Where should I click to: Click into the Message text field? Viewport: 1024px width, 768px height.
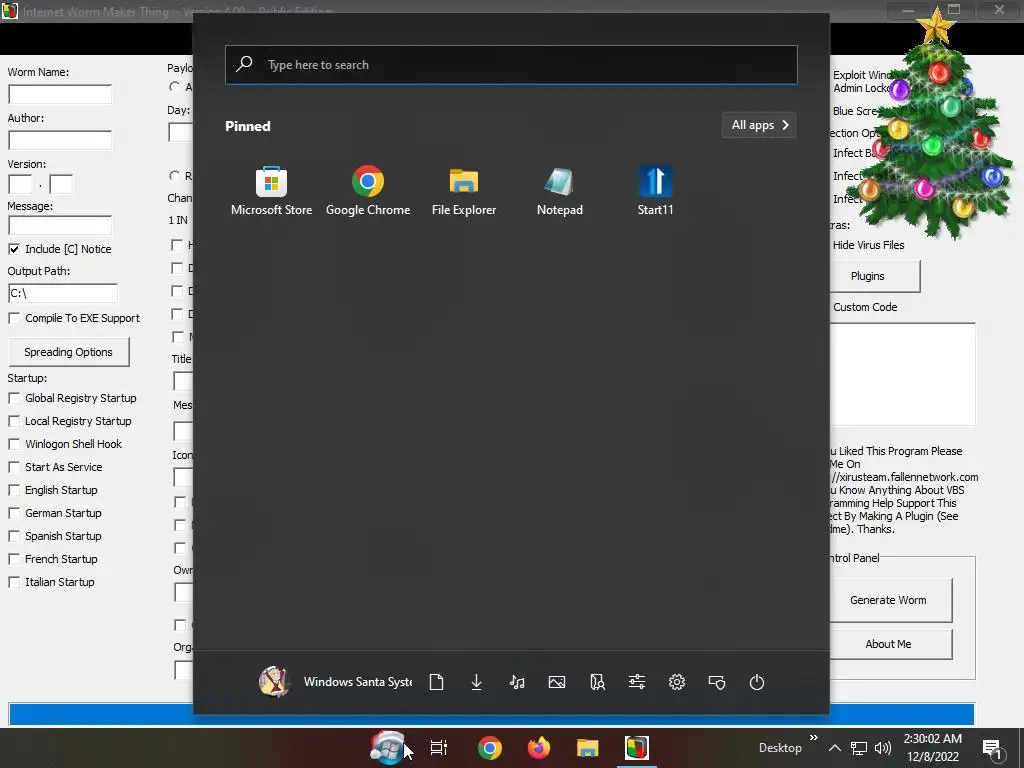[60, 225]
